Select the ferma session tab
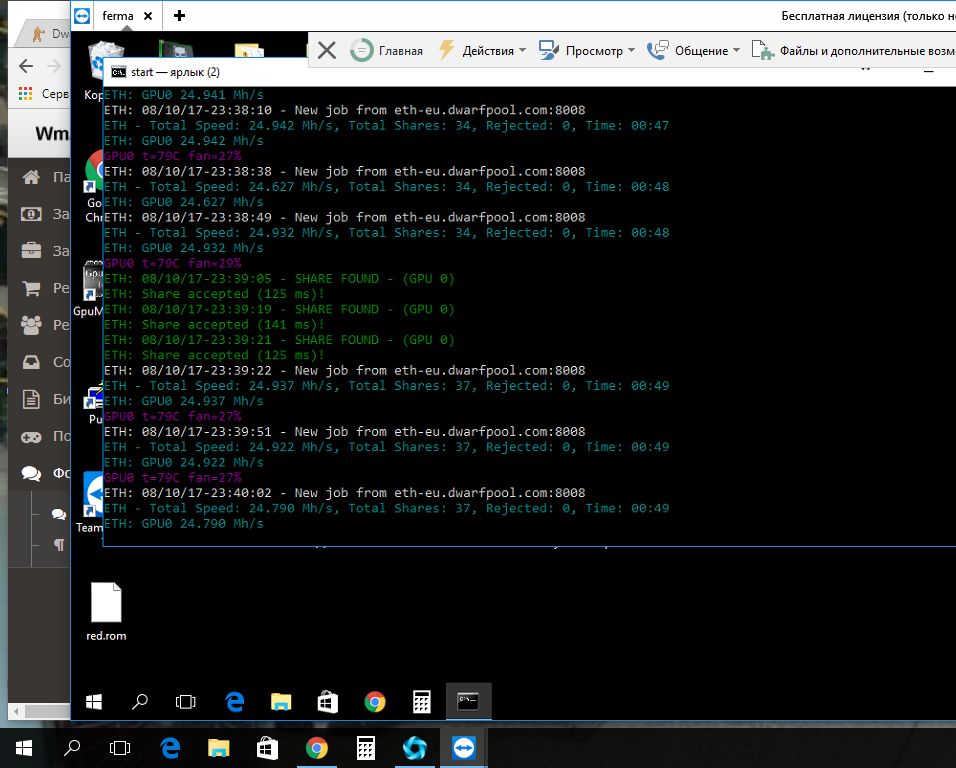Viewport: 956px width, 768px height. pyautogui.click(x=116, y=16)
